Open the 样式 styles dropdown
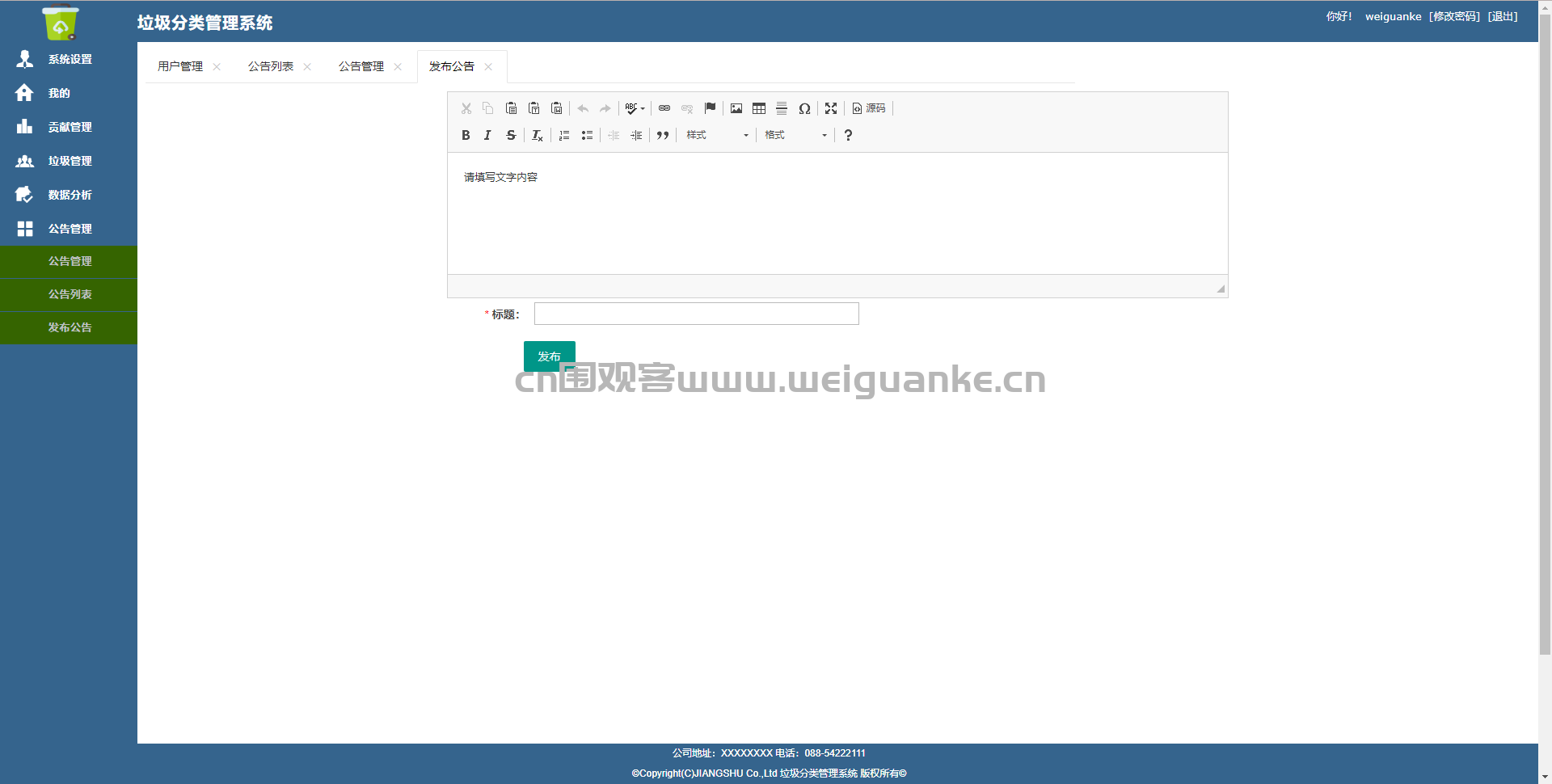 (718, 135)
